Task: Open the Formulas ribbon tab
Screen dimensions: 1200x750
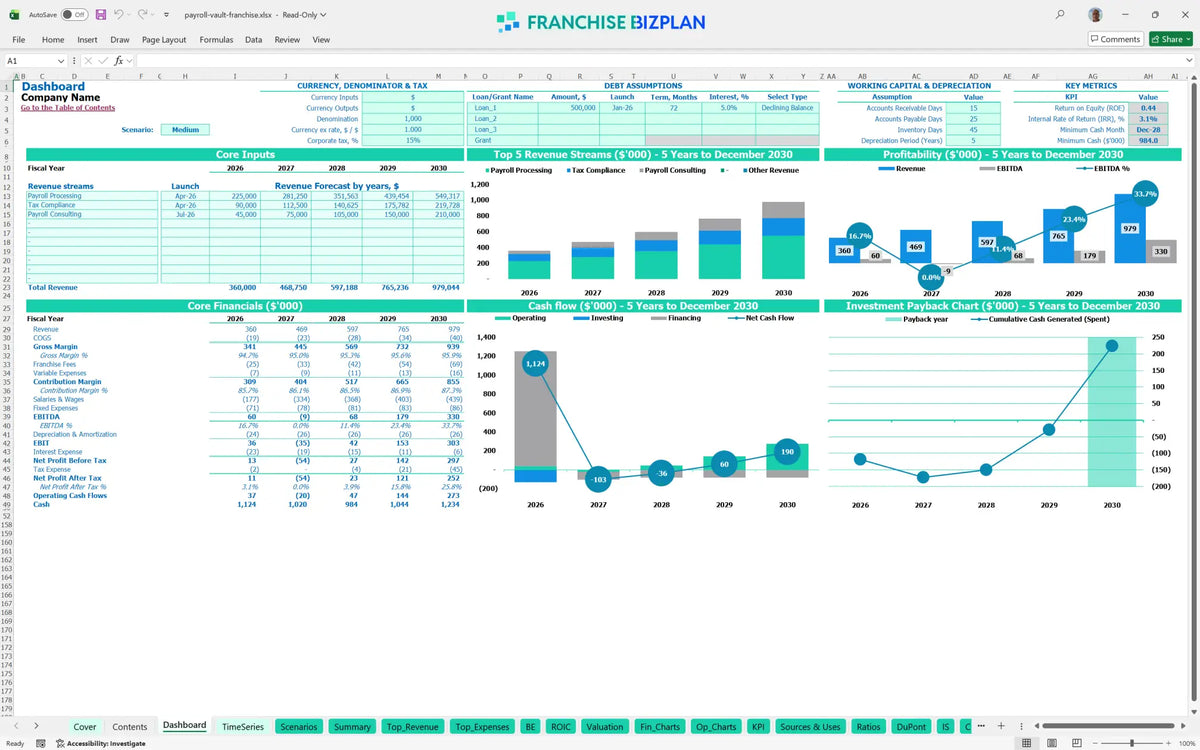Action: tap(216, 39)
